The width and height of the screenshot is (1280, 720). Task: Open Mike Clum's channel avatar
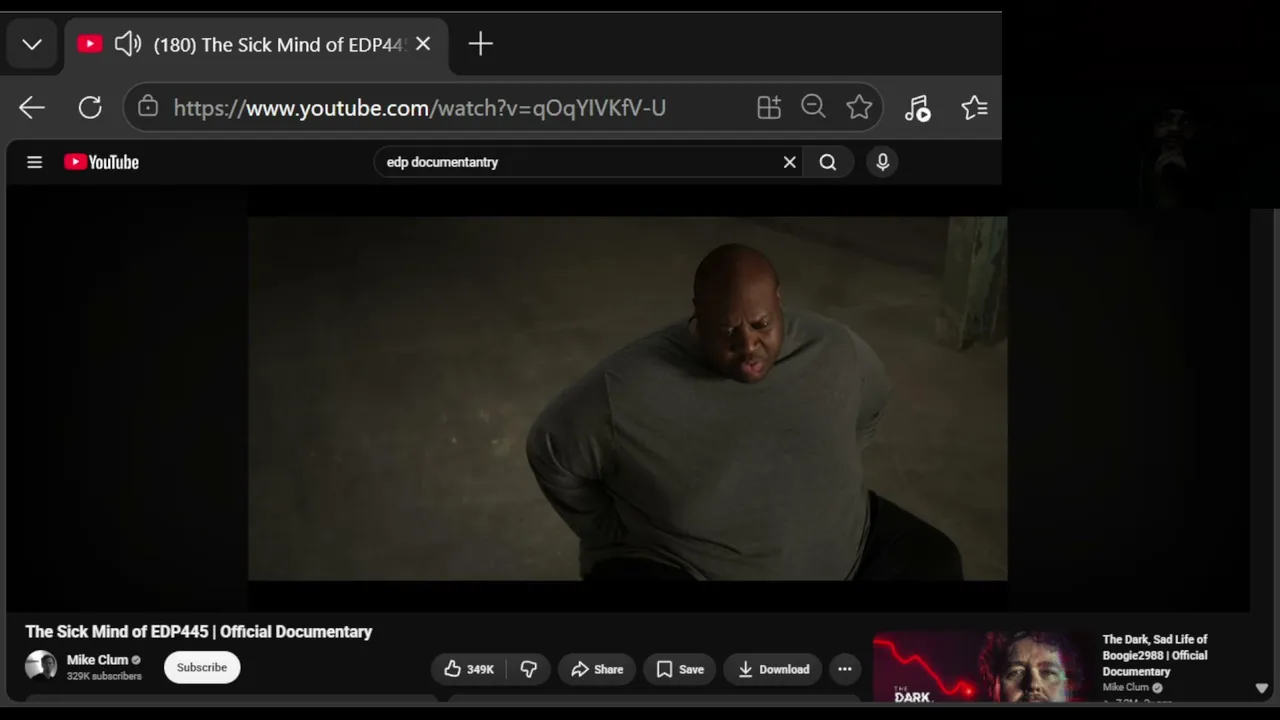point(41,666)
